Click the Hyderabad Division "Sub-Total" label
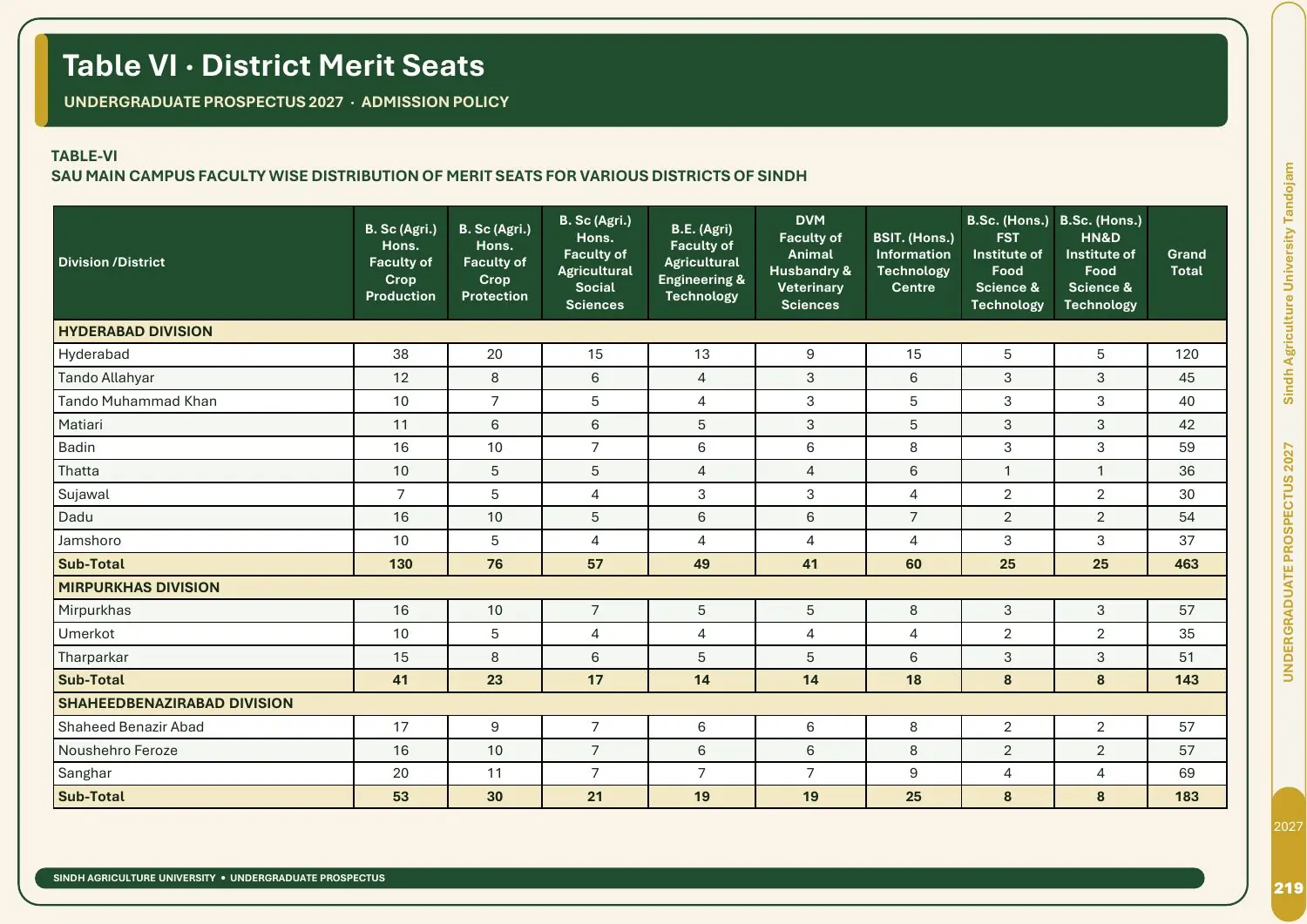Viewport: 1307px width, 924px height. point(91,564)
